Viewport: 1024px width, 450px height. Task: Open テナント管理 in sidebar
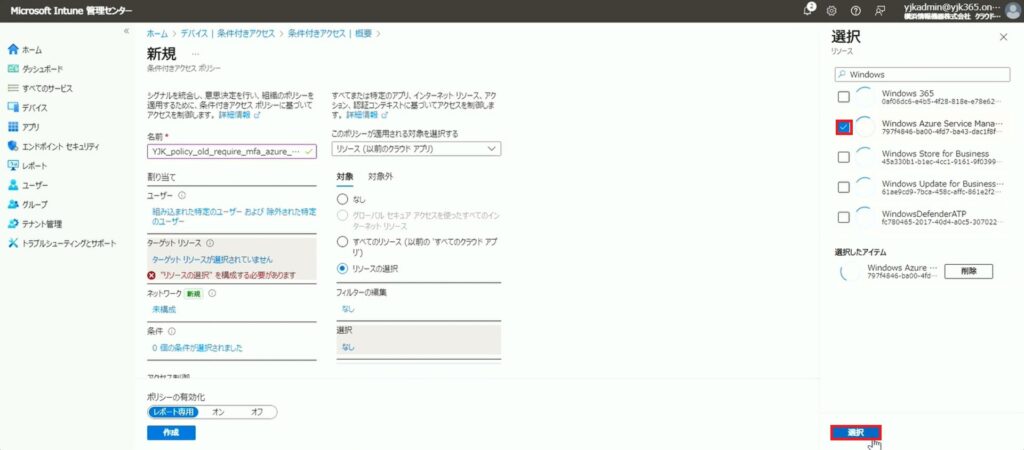(34, 224)
